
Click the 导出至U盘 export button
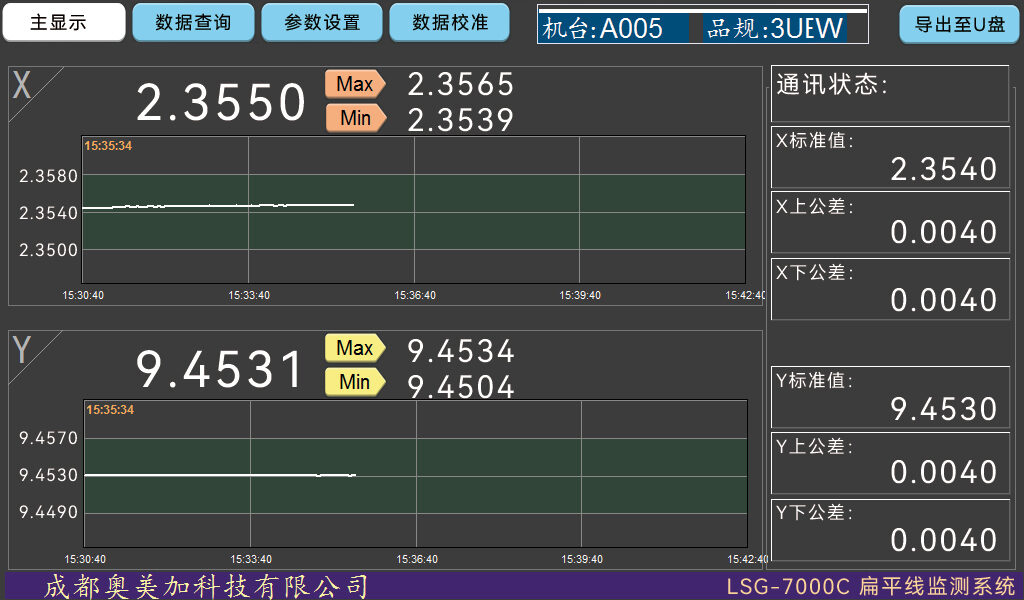click(x=959, y=24)
